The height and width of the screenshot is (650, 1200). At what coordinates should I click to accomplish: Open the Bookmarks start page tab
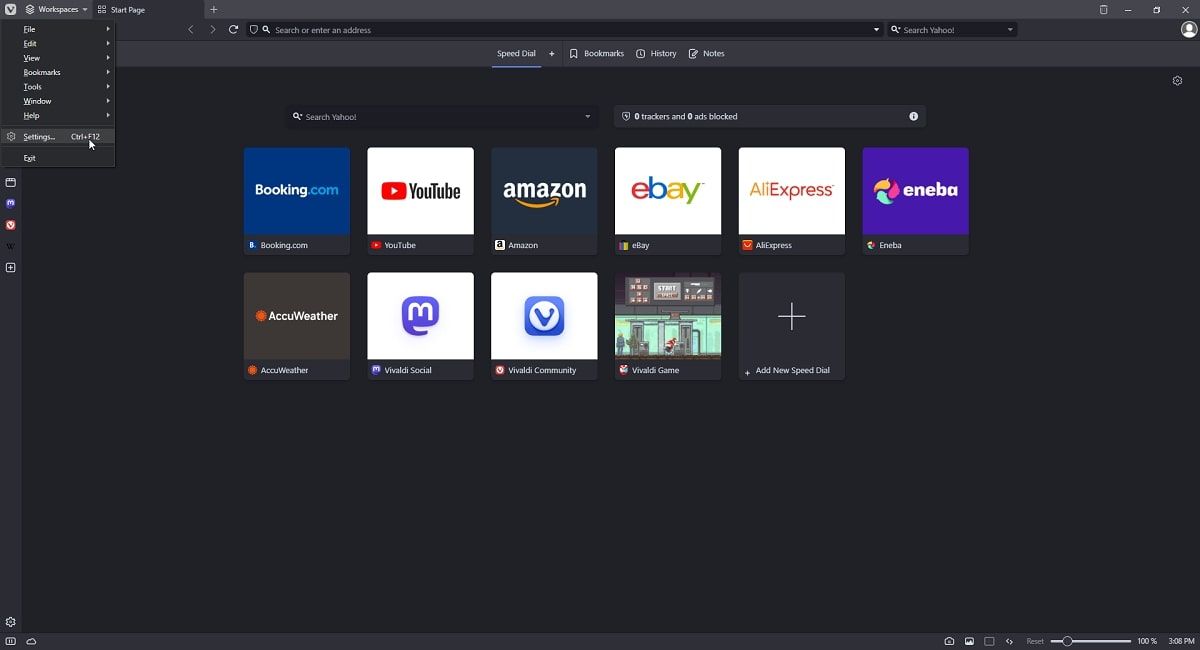pyautogui.click(x=597, y=53)
